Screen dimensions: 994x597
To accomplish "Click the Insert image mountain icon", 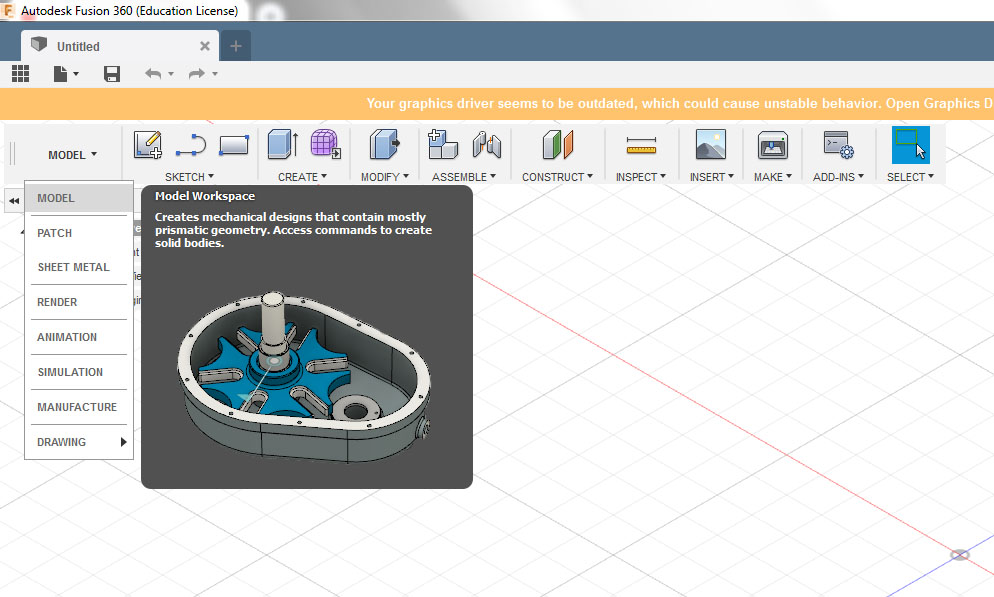I will (x=711, y=144).
